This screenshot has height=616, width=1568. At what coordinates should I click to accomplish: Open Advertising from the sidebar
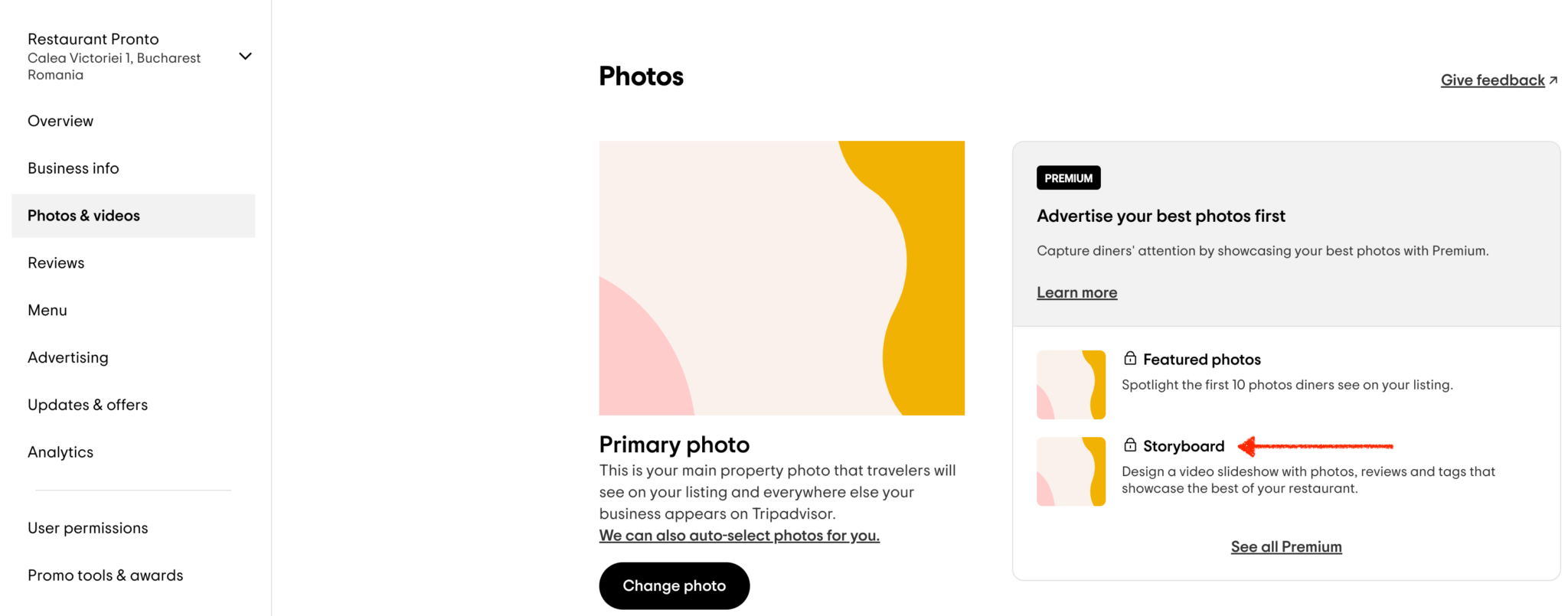68,358
